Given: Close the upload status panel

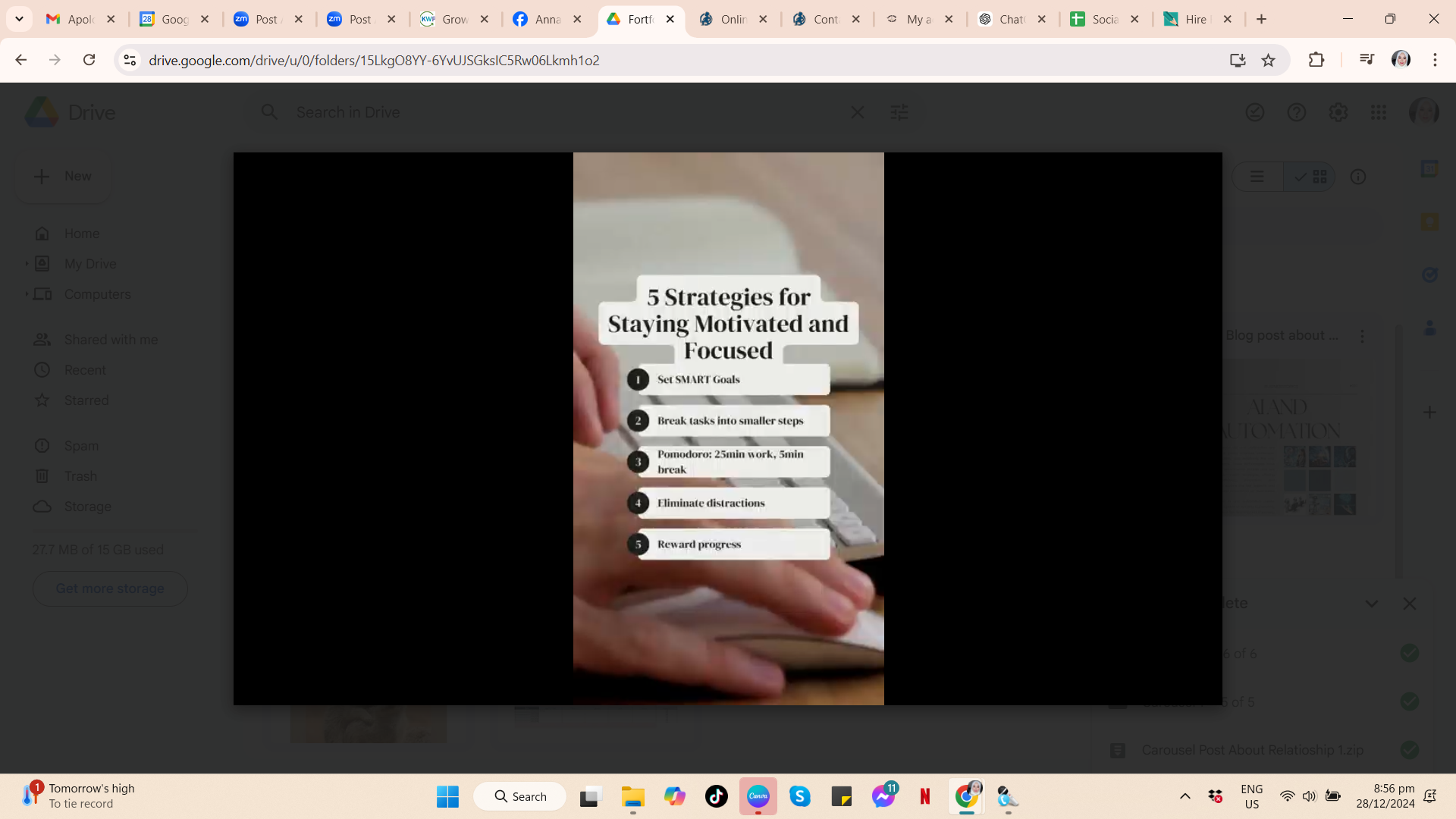Looking at the screenshot, I should [x=1409, y=604].
